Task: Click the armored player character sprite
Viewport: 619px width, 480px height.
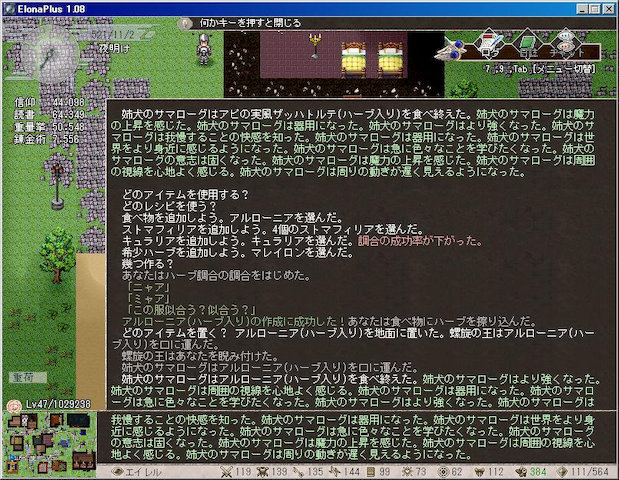Action: click(x=204, y=49)
